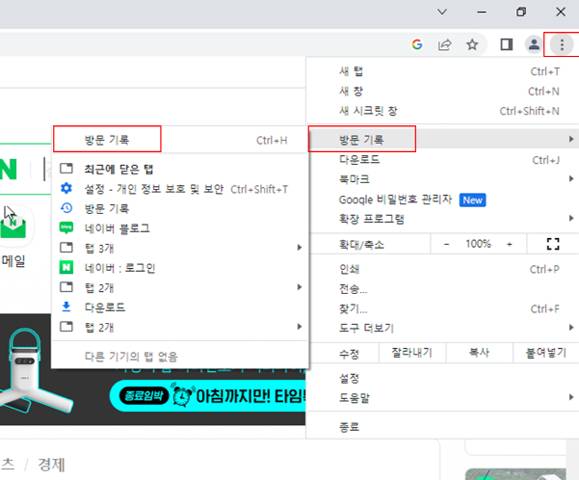Toggle the side panel icon
Image resolution: width=579 pixels, height=480 pixels.
tap(506, 45)
